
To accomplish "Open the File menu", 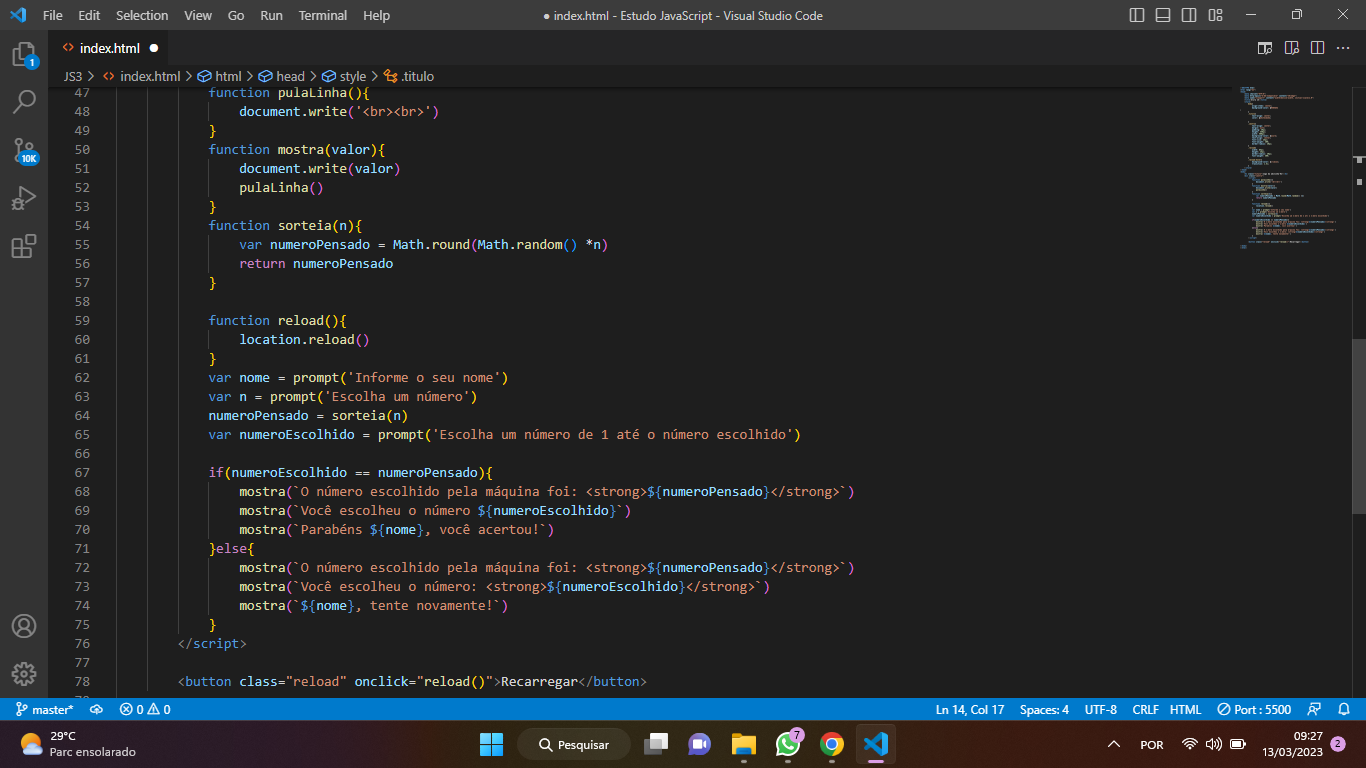I will coord(53,15).
